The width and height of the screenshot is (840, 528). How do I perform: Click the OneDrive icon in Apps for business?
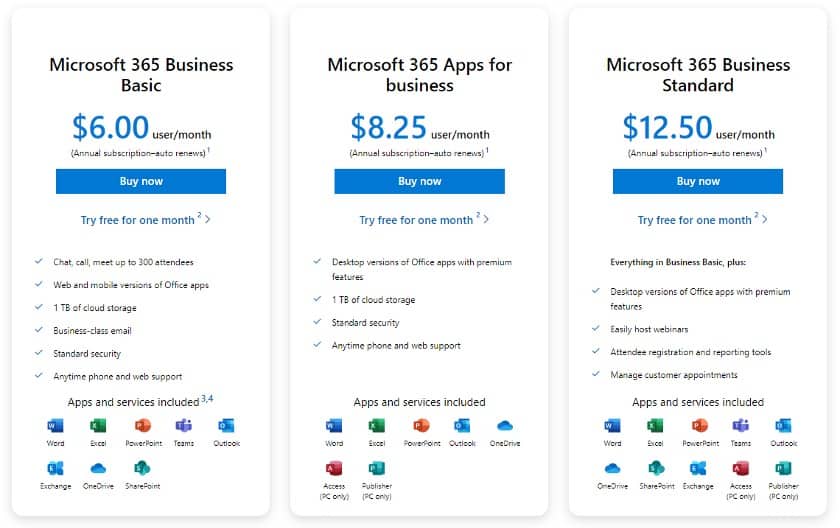505,426
